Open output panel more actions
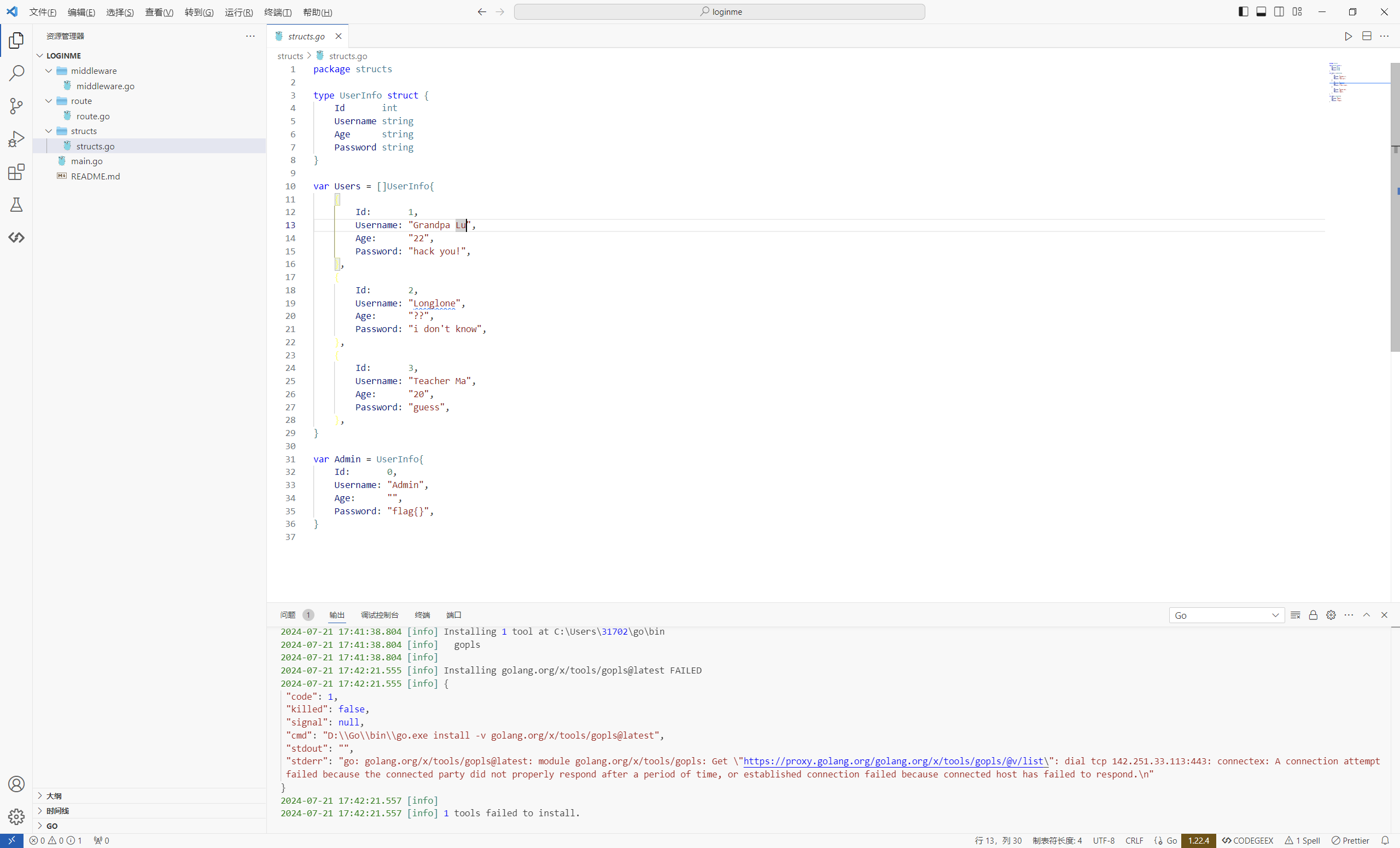Screen dimensions: 1400x848 point(1349,615)
